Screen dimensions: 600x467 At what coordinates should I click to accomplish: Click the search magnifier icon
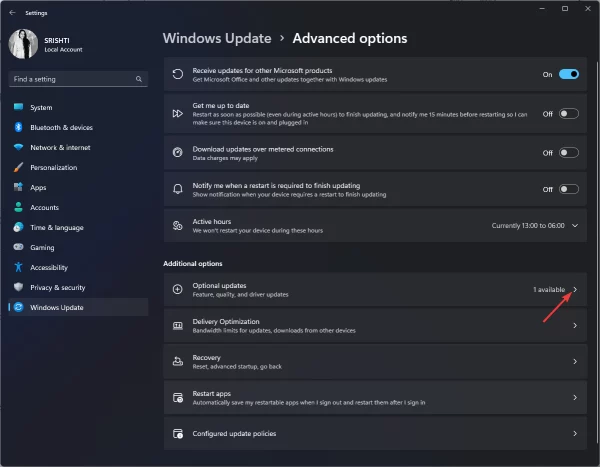tap(139, 79)
